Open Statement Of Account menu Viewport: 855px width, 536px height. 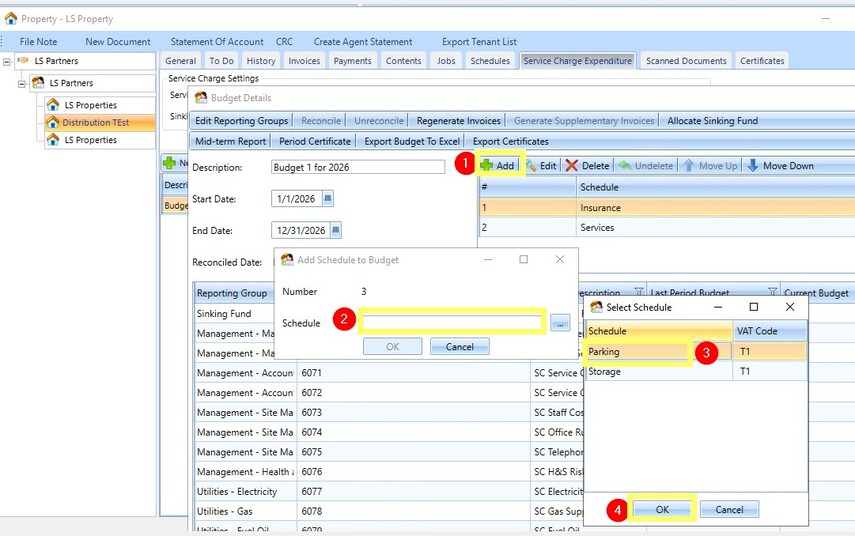click(x=216, y=41)
